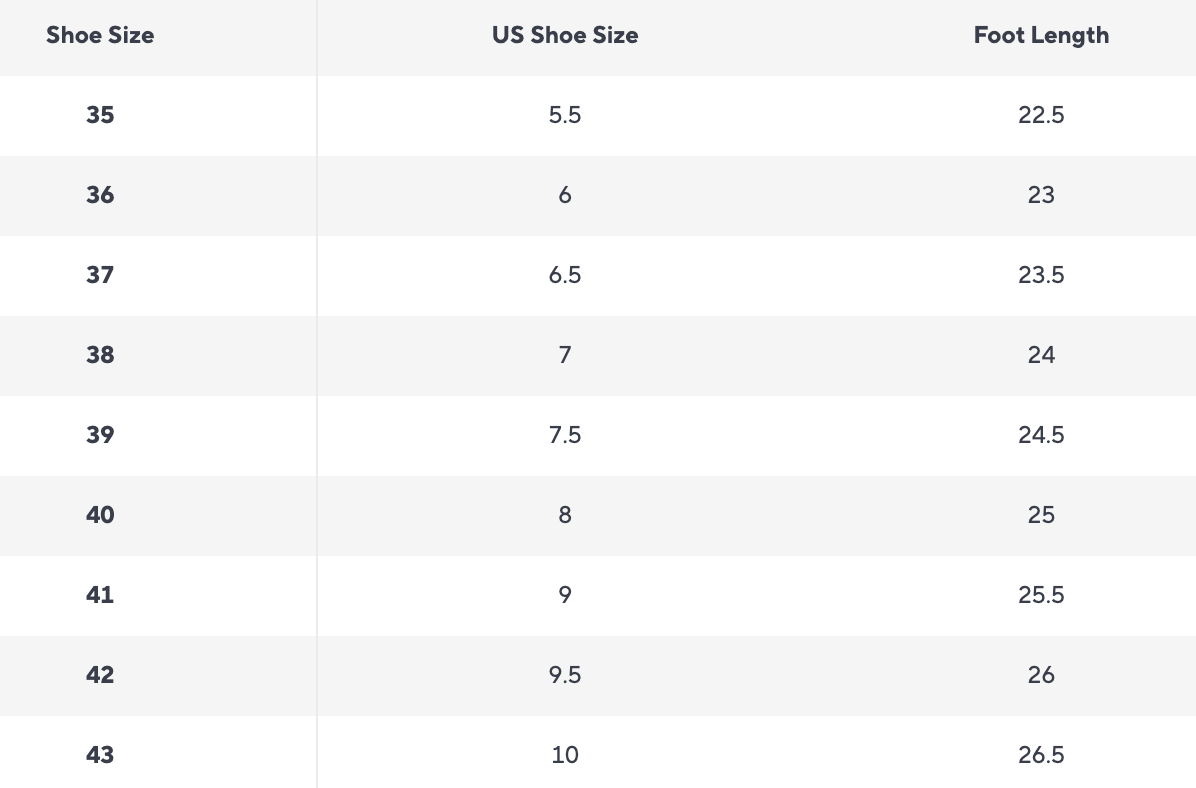Click shoe size 37 row label
This screenshot has height=788, width=1196.
[100, 275]
